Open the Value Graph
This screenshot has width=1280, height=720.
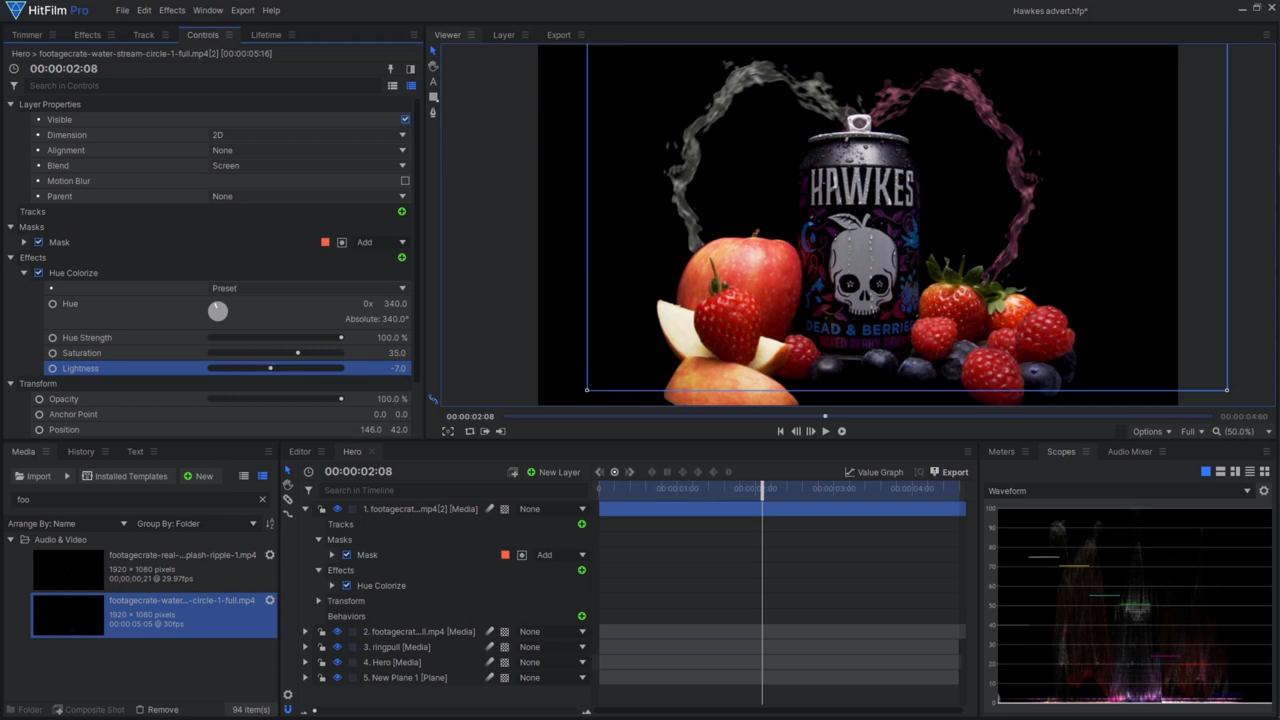click(874, 472)
